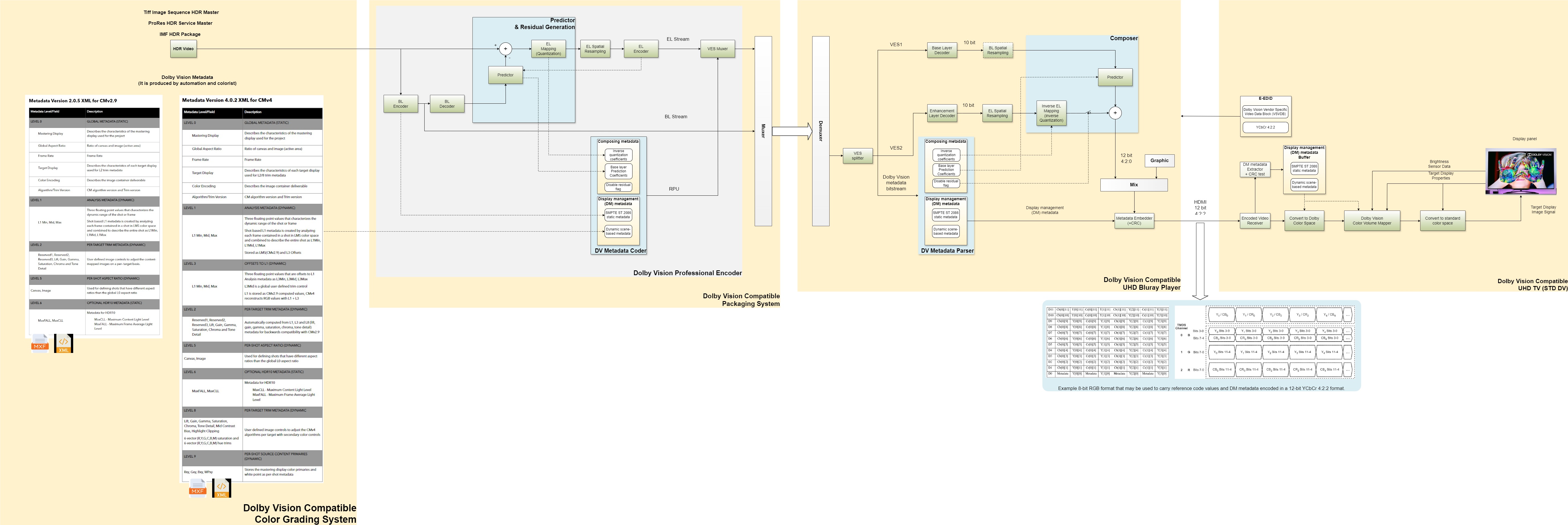Click the Display panel Dolby Vision image
The height and width of the screenshot is (525, 1568).
point(1520,171)
